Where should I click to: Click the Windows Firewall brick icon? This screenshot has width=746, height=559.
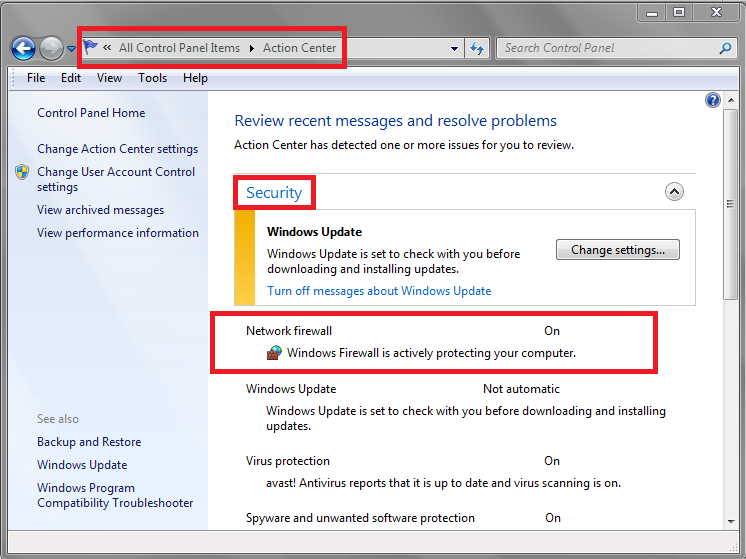[x=274, y=353]
